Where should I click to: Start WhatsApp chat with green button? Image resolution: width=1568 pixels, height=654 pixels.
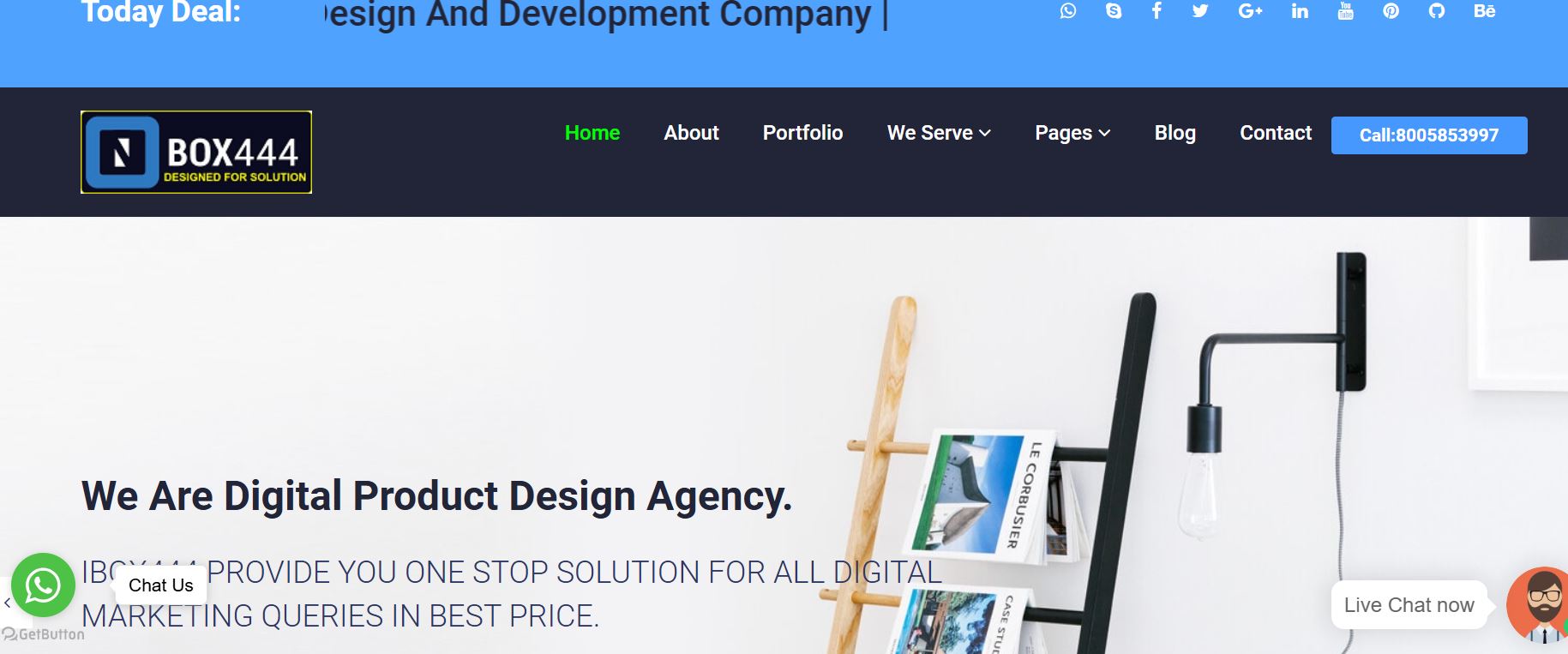43,585
